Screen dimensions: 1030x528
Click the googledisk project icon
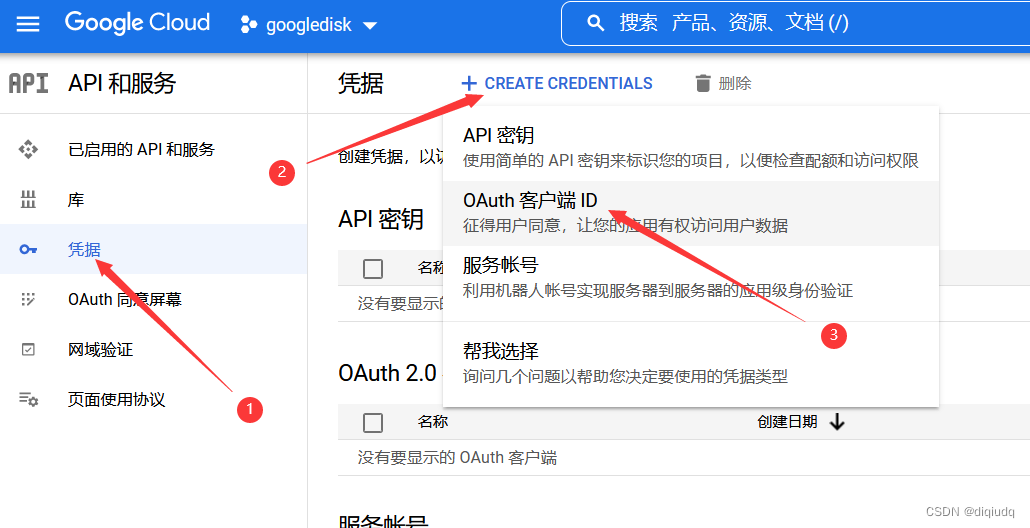248,25
